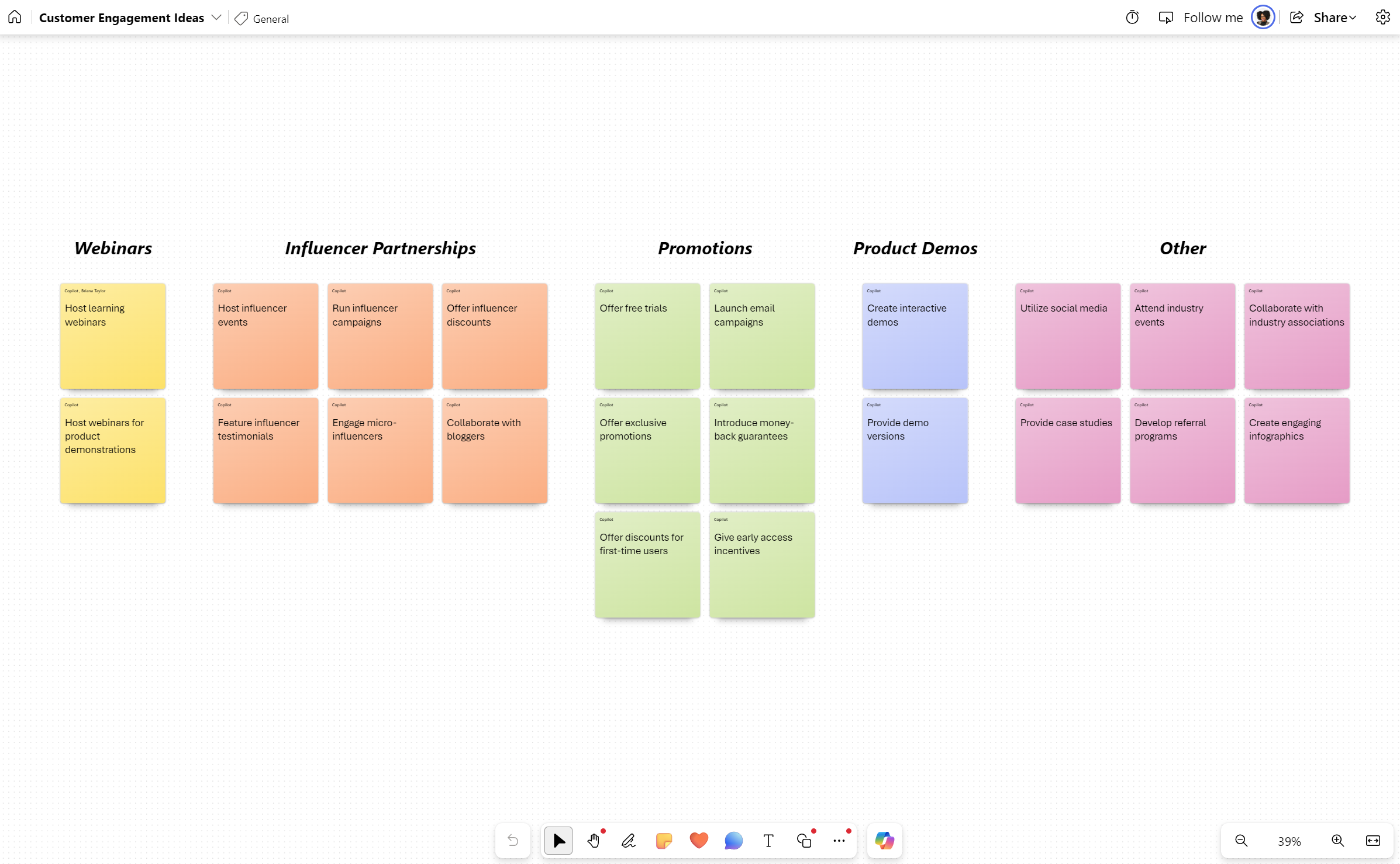Screen dimensions: 1400x864
Task: Undo the last action
Action: [513, 841]
